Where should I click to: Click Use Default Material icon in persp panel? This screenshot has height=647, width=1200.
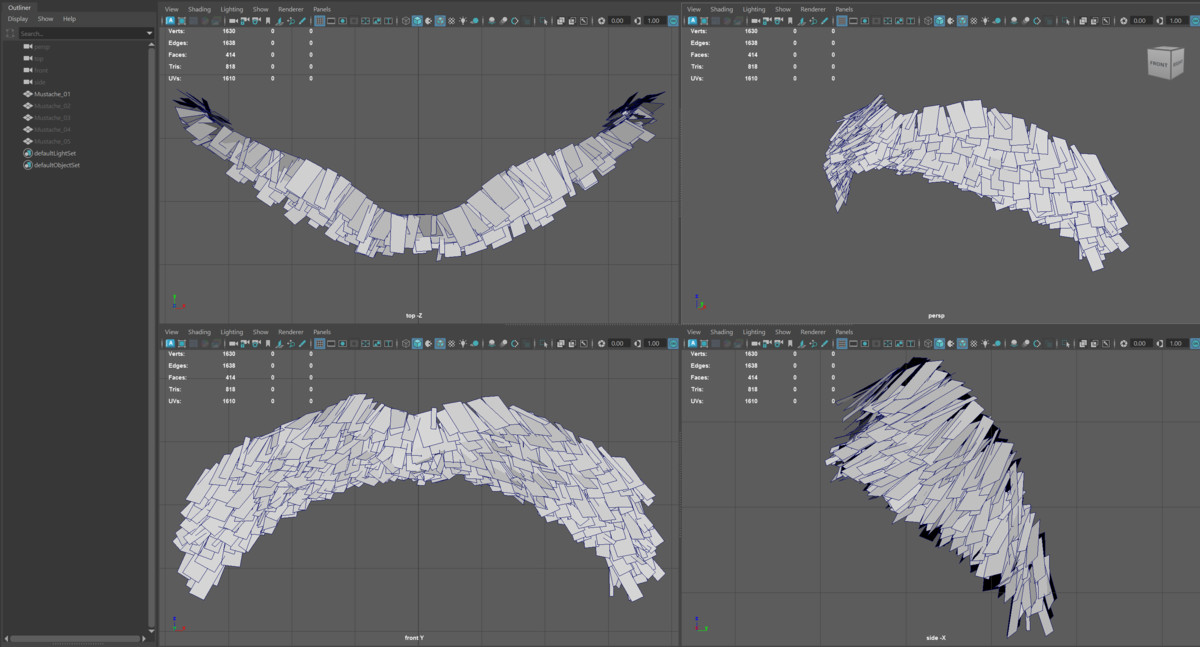tap(951, 21)
